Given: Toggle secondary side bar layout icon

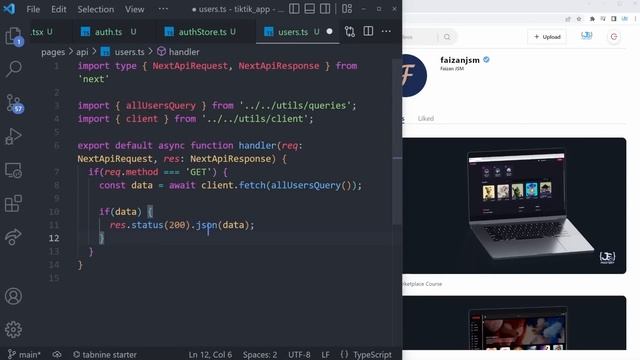Looking at the screenshot, I should 325,9.
